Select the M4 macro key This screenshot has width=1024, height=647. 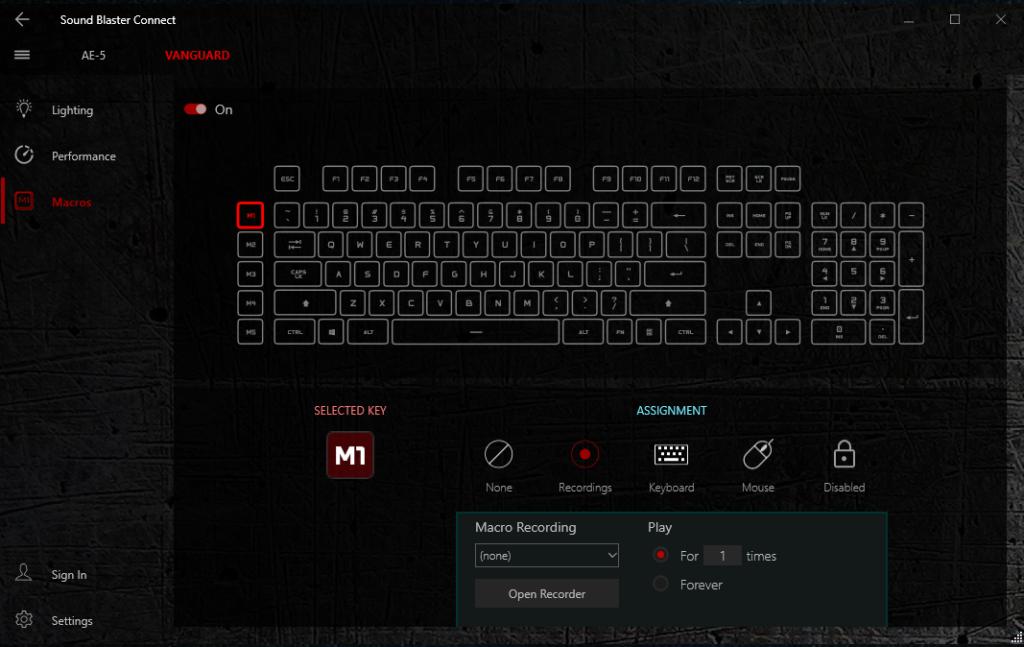coord(250,303)
